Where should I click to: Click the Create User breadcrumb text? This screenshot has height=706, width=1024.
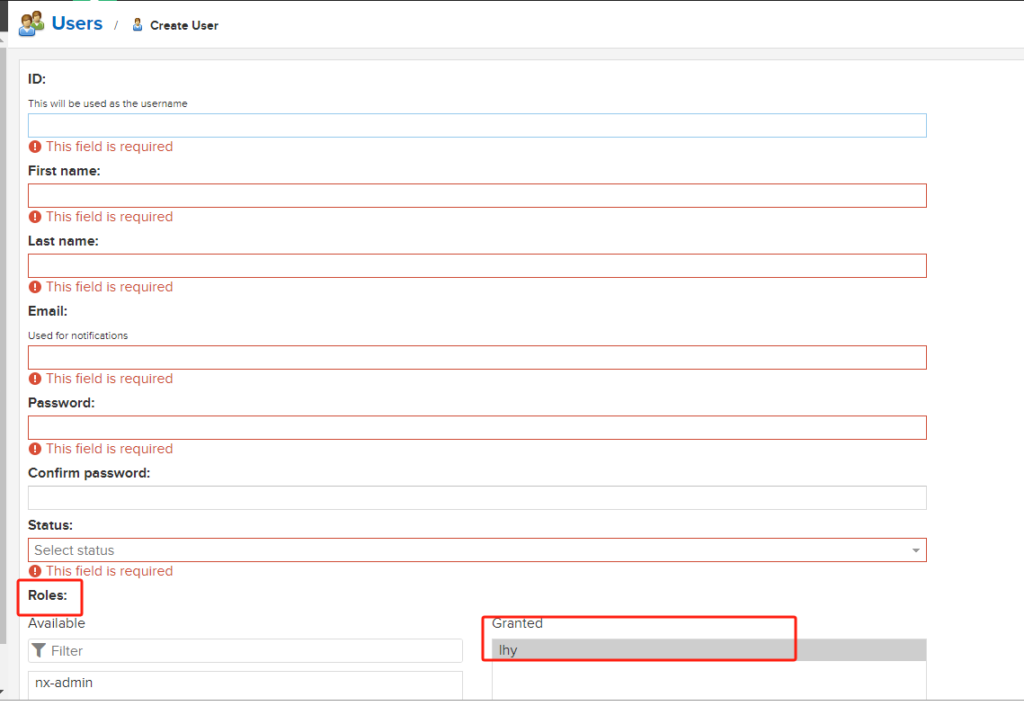pyautogui.click(x=184, y=25)
